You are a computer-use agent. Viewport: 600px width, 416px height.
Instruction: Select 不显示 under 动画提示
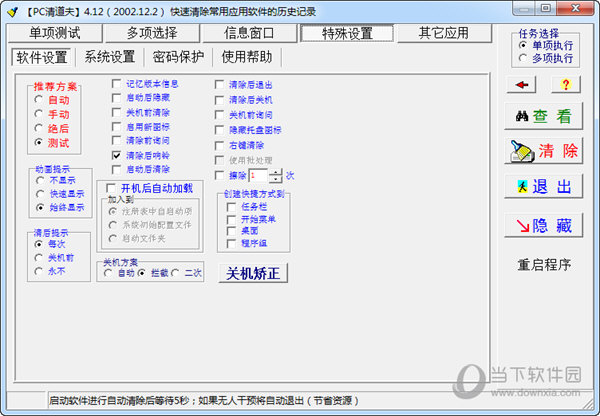tap(55, 180)
